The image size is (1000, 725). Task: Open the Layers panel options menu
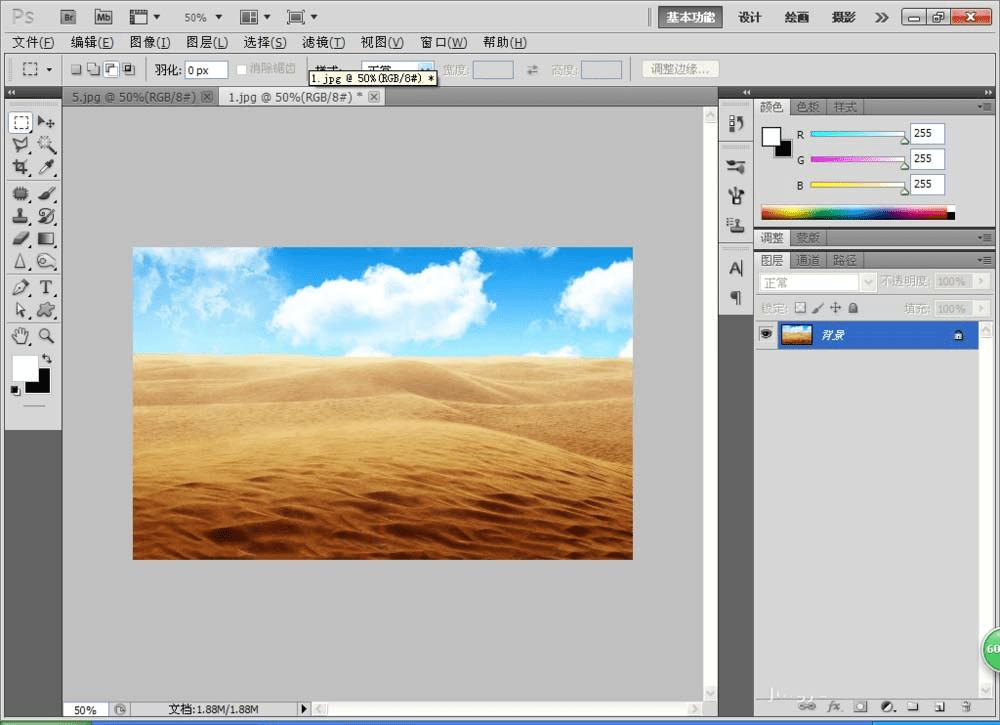(985, 260)
